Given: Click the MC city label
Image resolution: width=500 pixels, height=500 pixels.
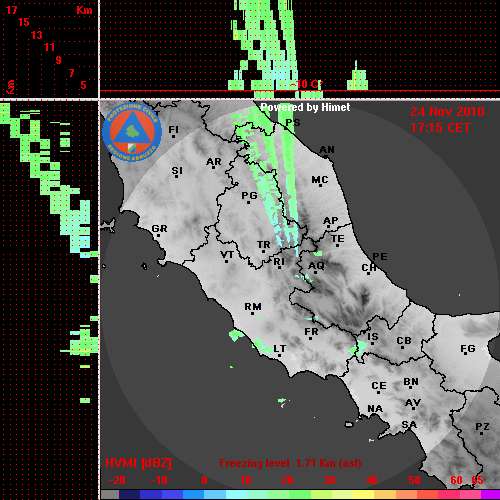Looking at the screenshot, I should coord(320,180).
